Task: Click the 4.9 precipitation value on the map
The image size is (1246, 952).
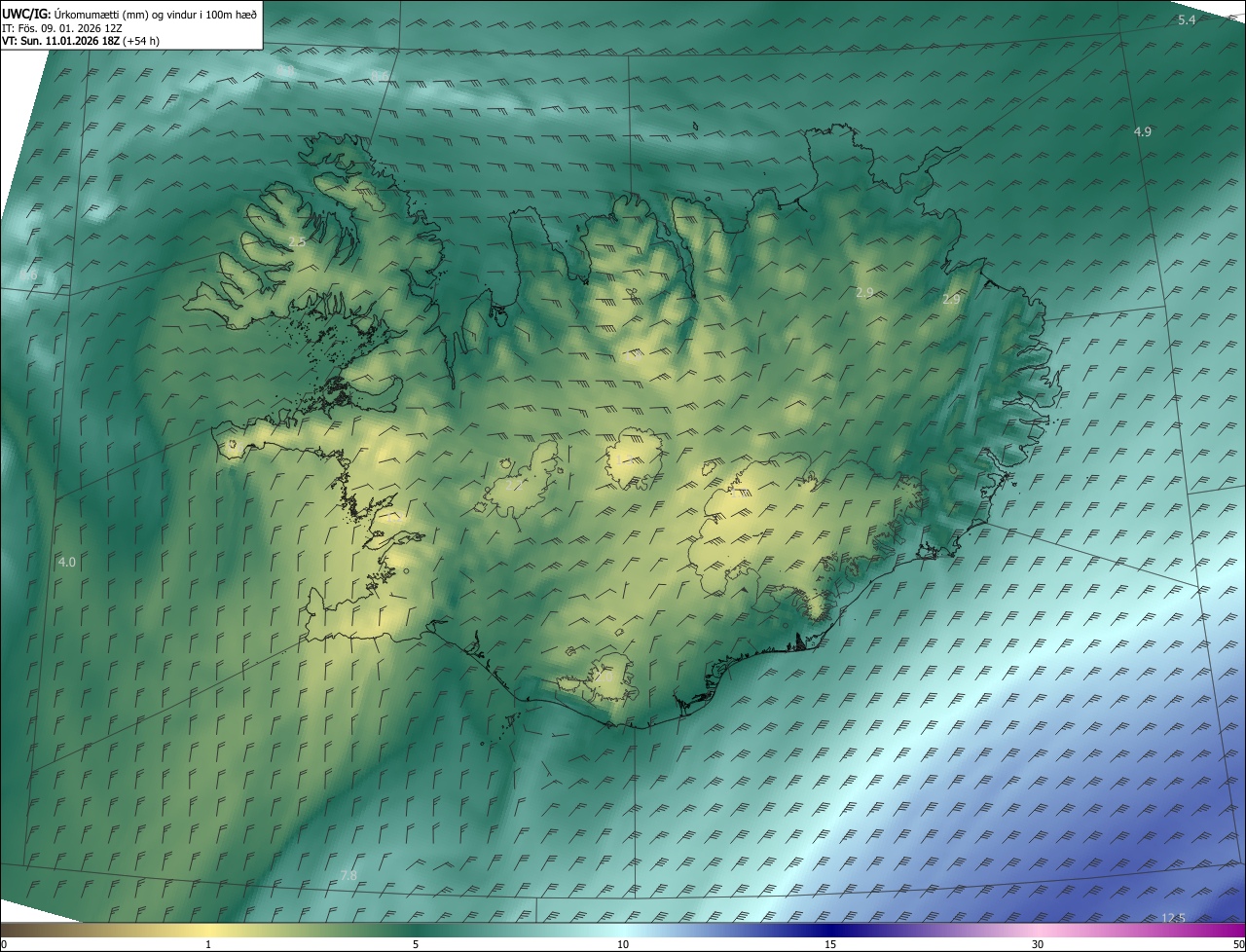Action: click(x=1143, y=131)
